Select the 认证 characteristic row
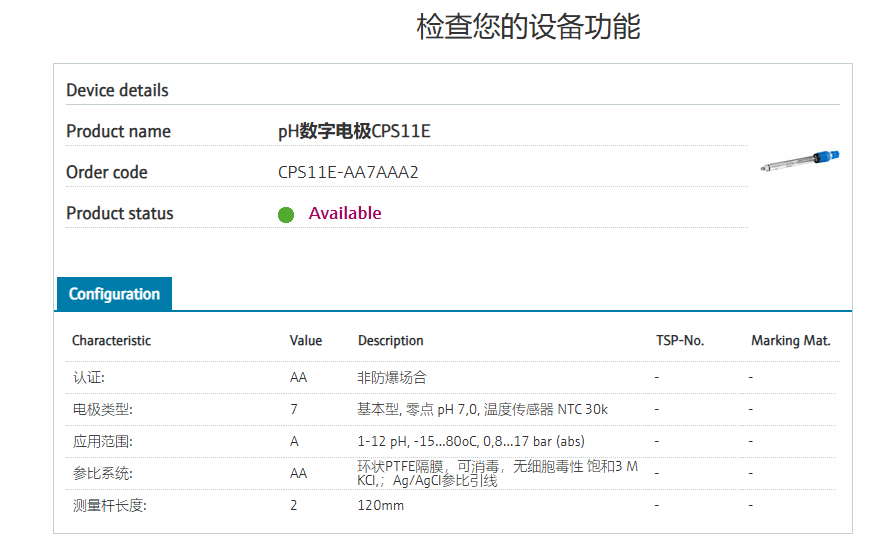This screenshot has width=889, height=552. pyautogui.click(x=89, y=378)
